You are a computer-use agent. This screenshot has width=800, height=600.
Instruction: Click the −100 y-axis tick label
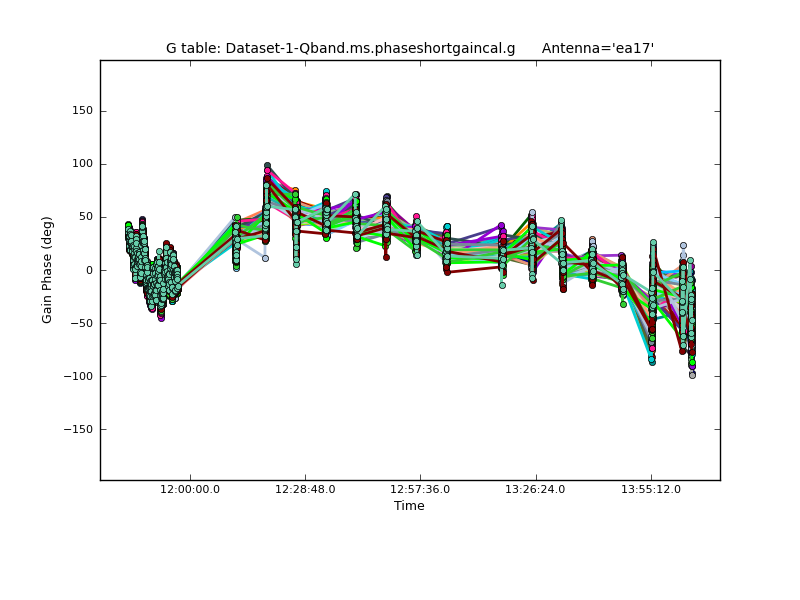(79, 377)
